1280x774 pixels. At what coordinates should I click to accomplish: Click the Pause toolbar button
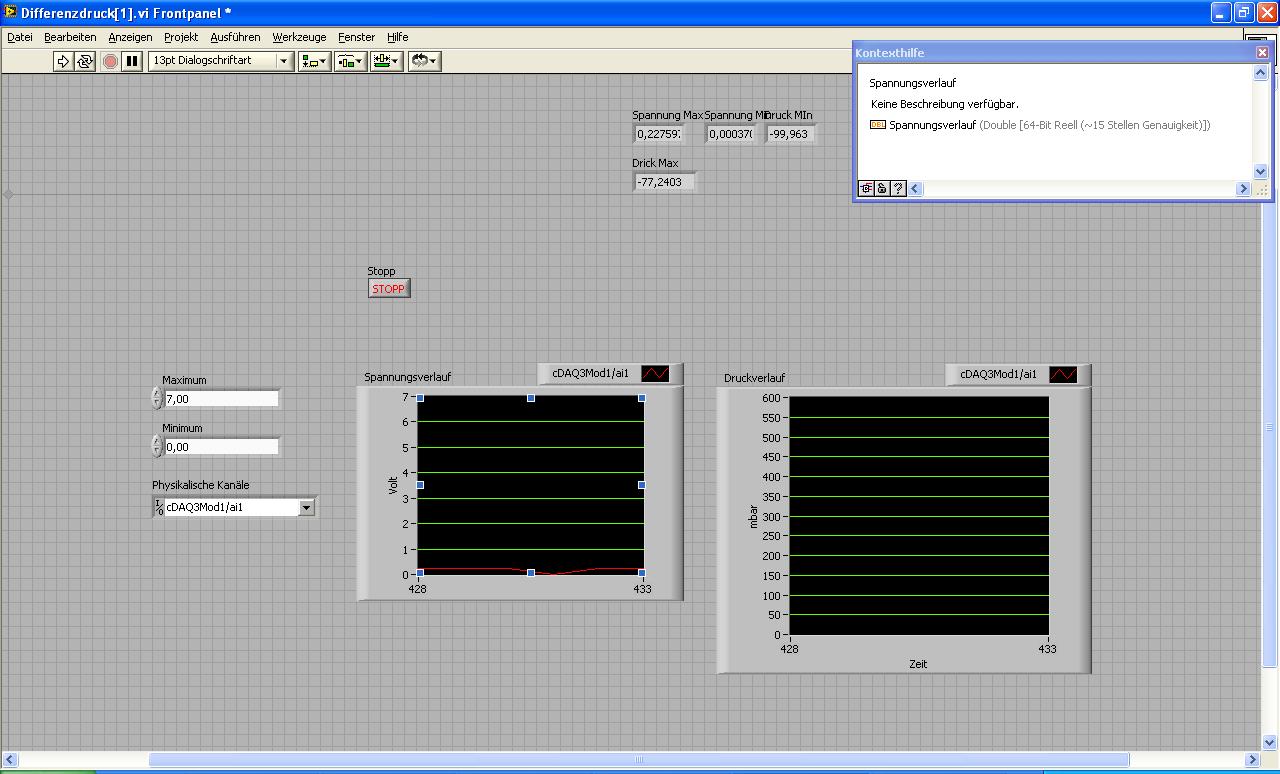(x=131, y=61)
